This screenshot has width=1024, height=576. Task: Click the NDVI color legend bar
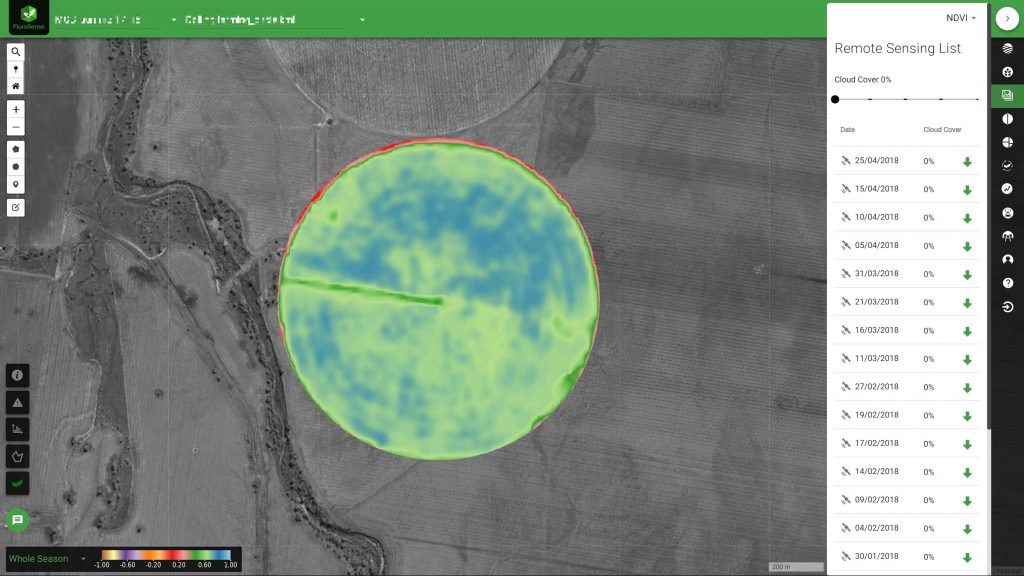point(166,555)
